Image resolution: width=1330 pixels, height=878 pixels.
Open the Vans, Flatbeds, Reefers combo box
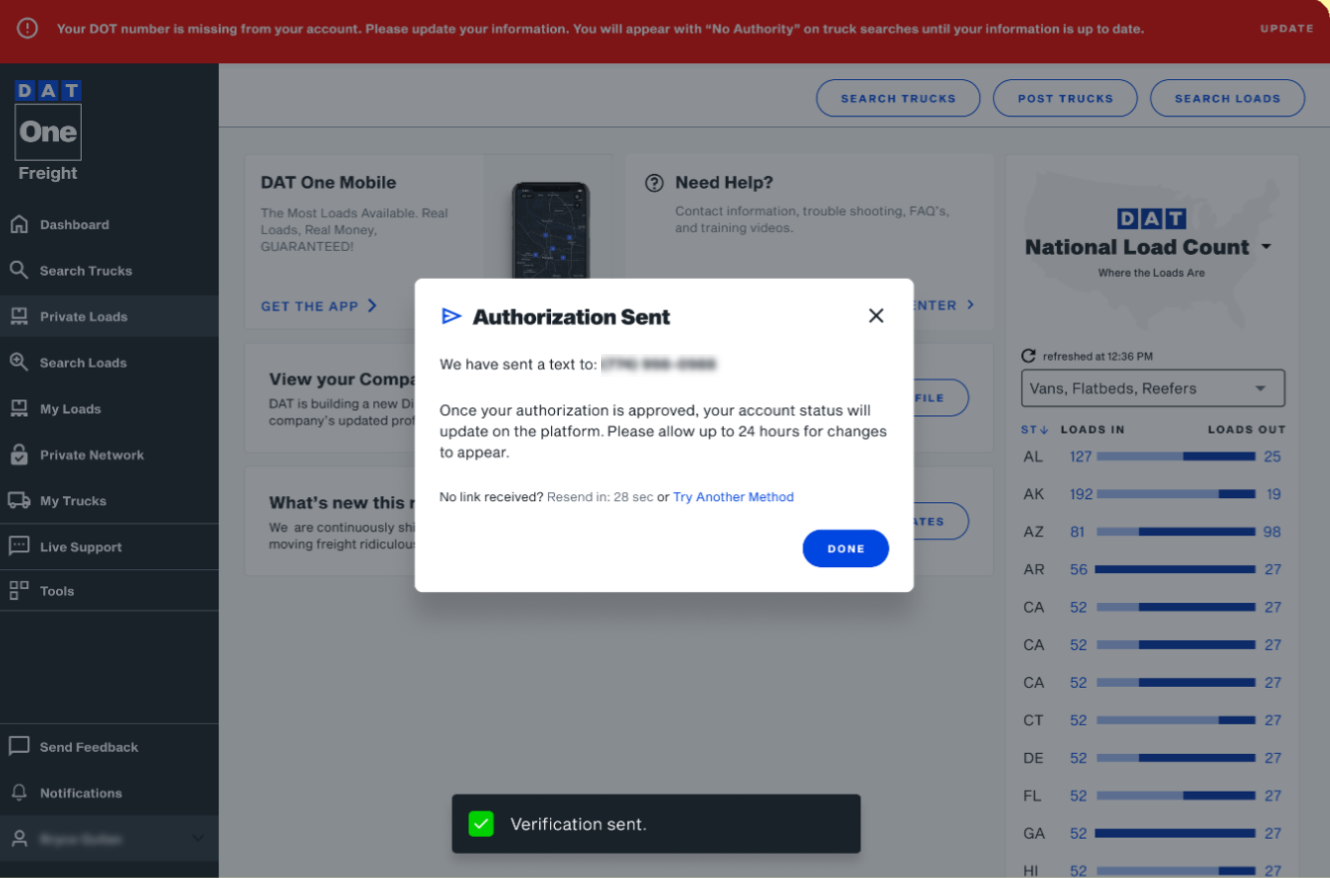pyautogui.click(x=1153, y=388)
